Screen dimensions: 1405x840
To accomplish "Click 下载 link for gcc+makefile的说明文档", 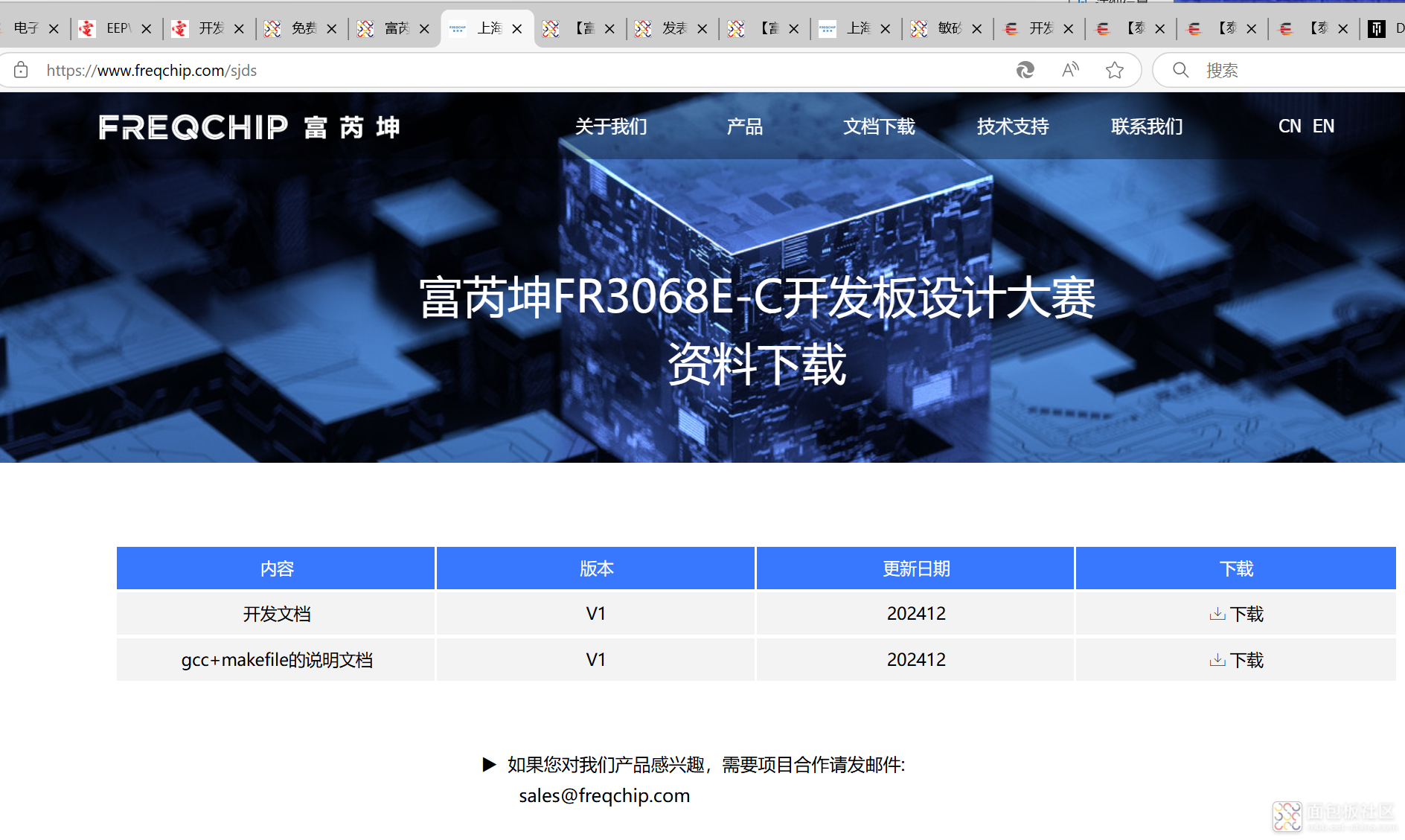I will tap(1246, 660).
